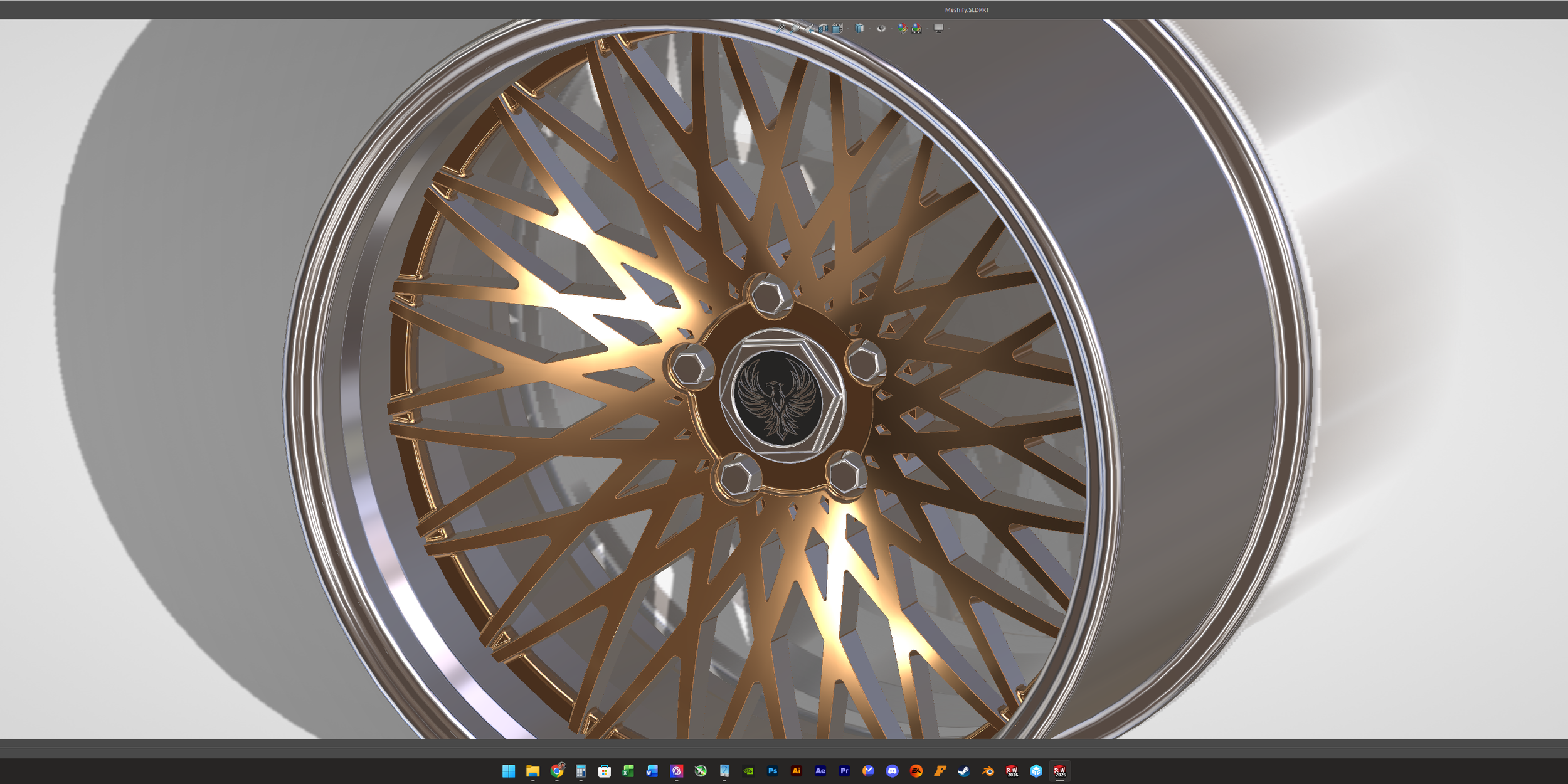Open Steam from the taskbar
Screen dimensions: 1568x784
pyautogui.click(x=964, y=771)
